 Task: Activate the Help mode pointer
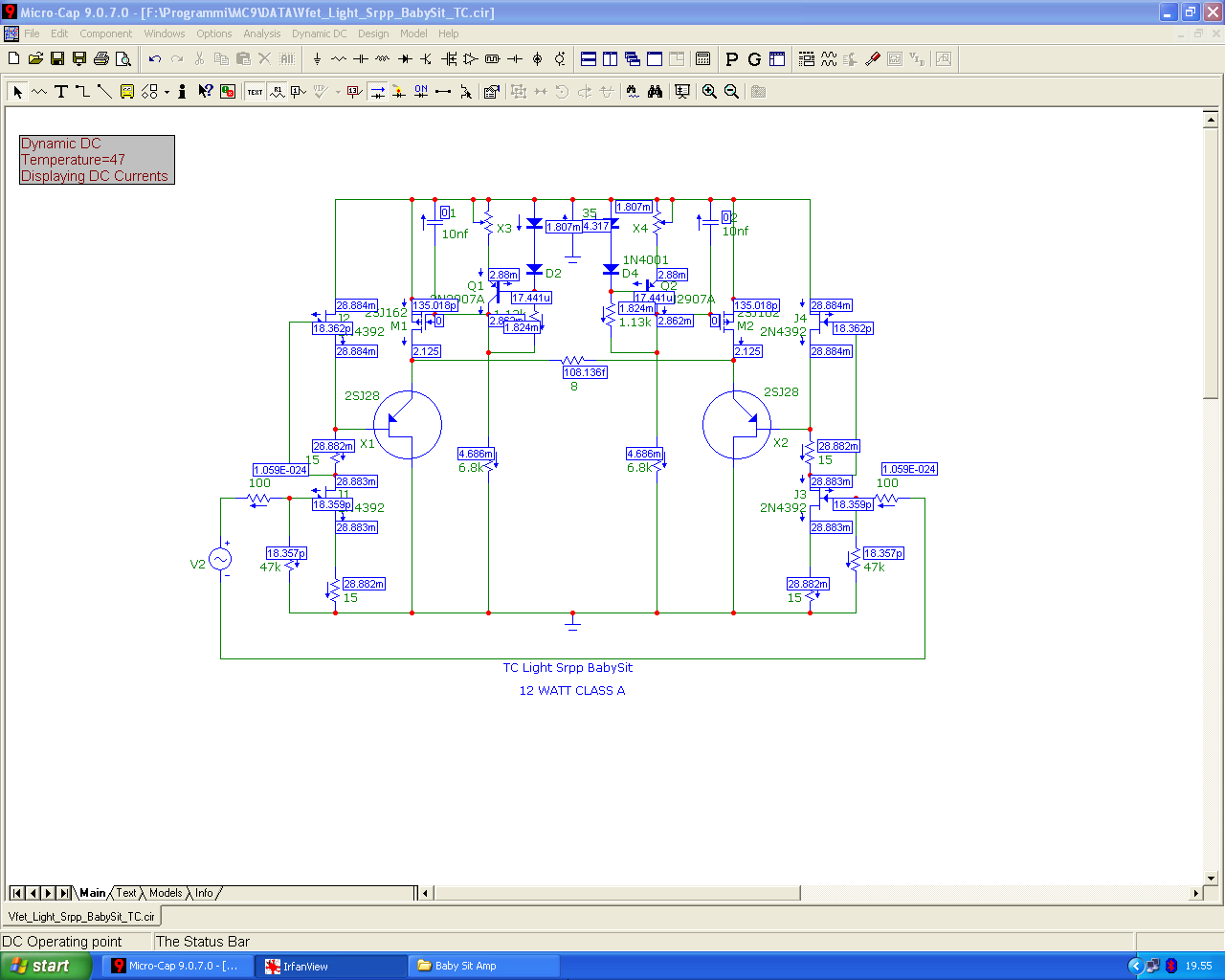pos(205,92)
